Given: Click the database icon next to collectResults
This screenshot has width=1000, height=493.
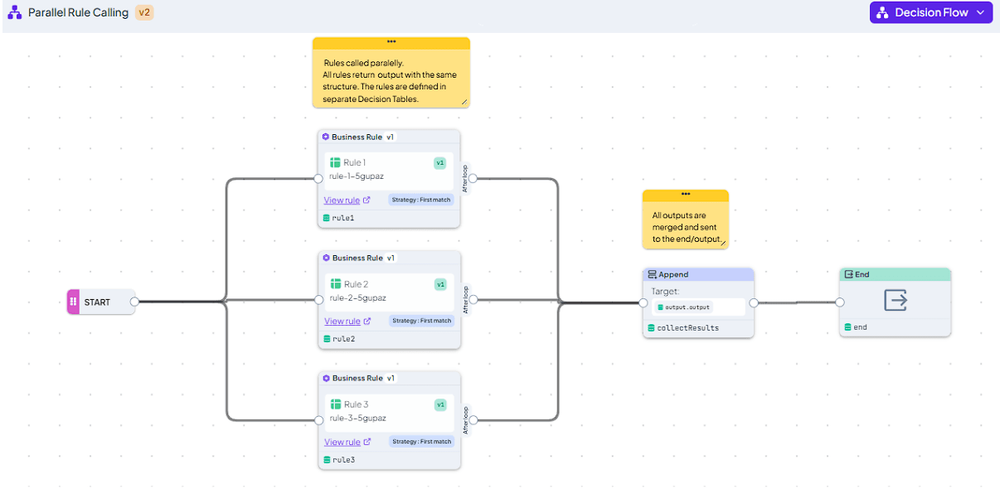Looking at the screenshot, I should pos(651,328).
